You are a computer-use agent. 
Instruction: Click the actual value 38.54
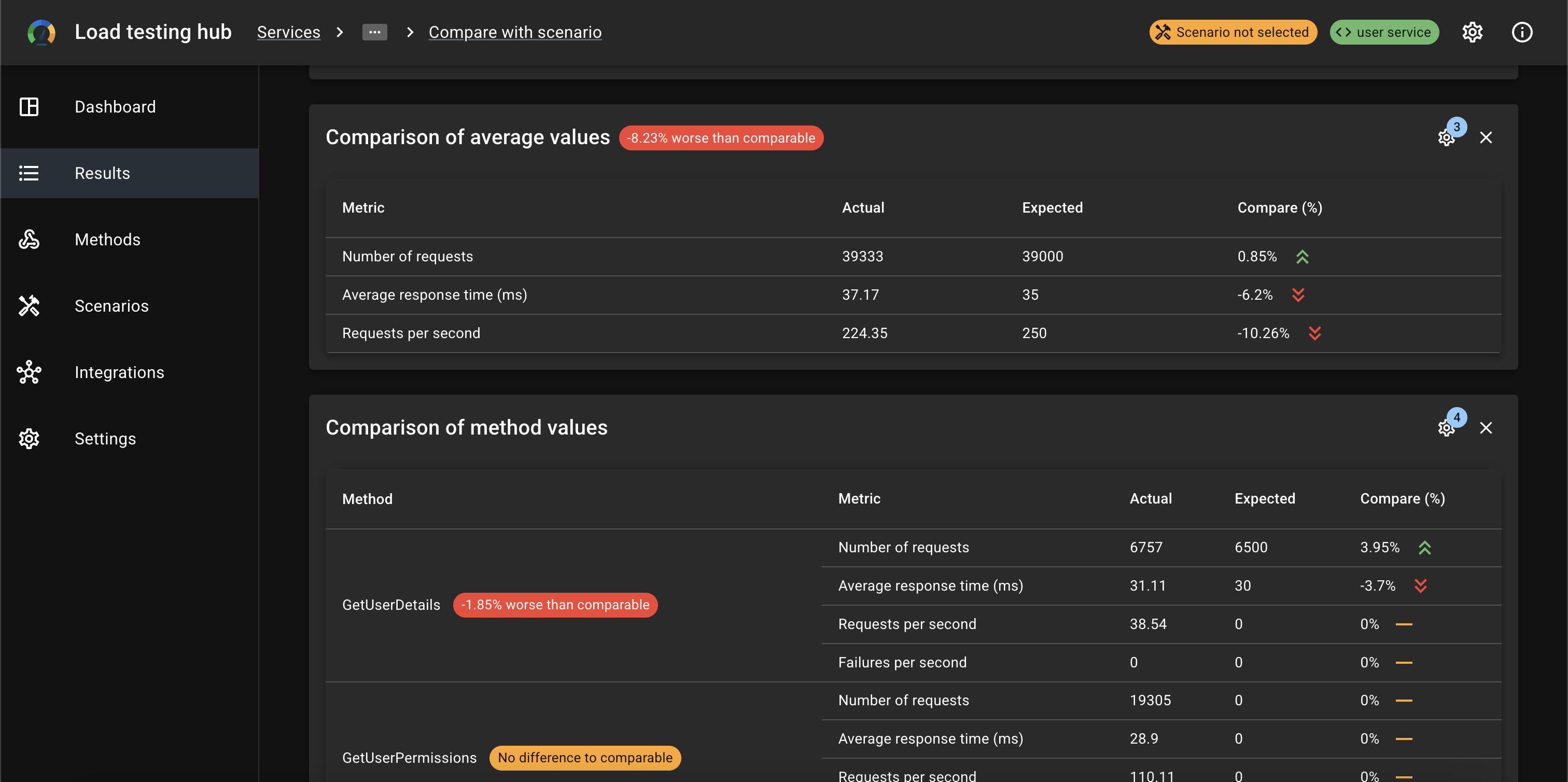[1148, 624]
